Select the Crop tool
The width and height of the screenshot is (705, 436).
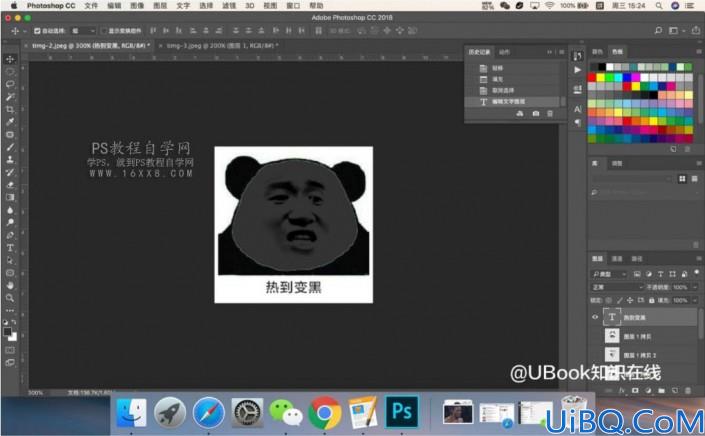[x=10, y=110]
